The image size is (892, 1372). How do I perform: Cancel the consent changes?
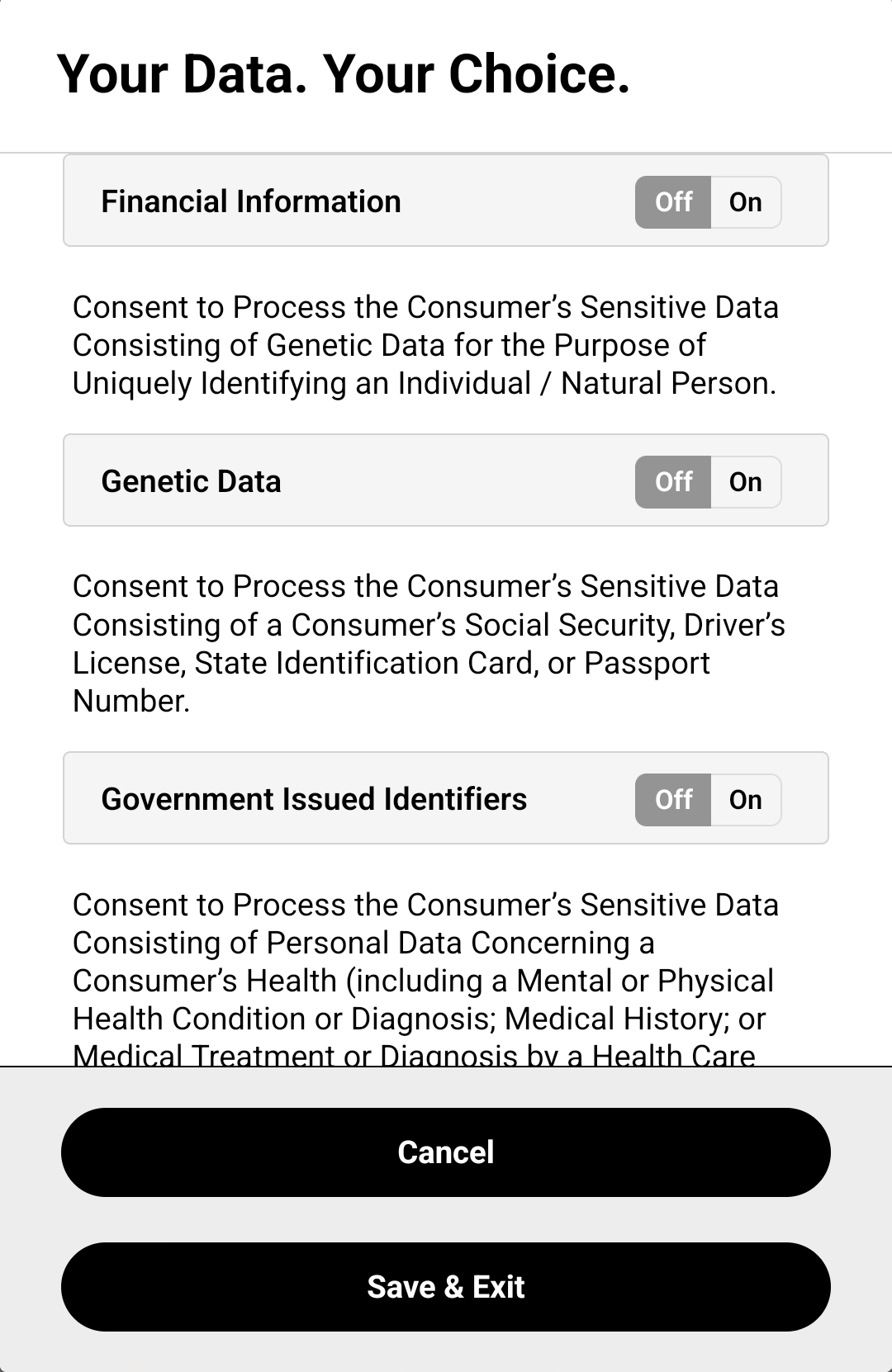coord(446,1152)
